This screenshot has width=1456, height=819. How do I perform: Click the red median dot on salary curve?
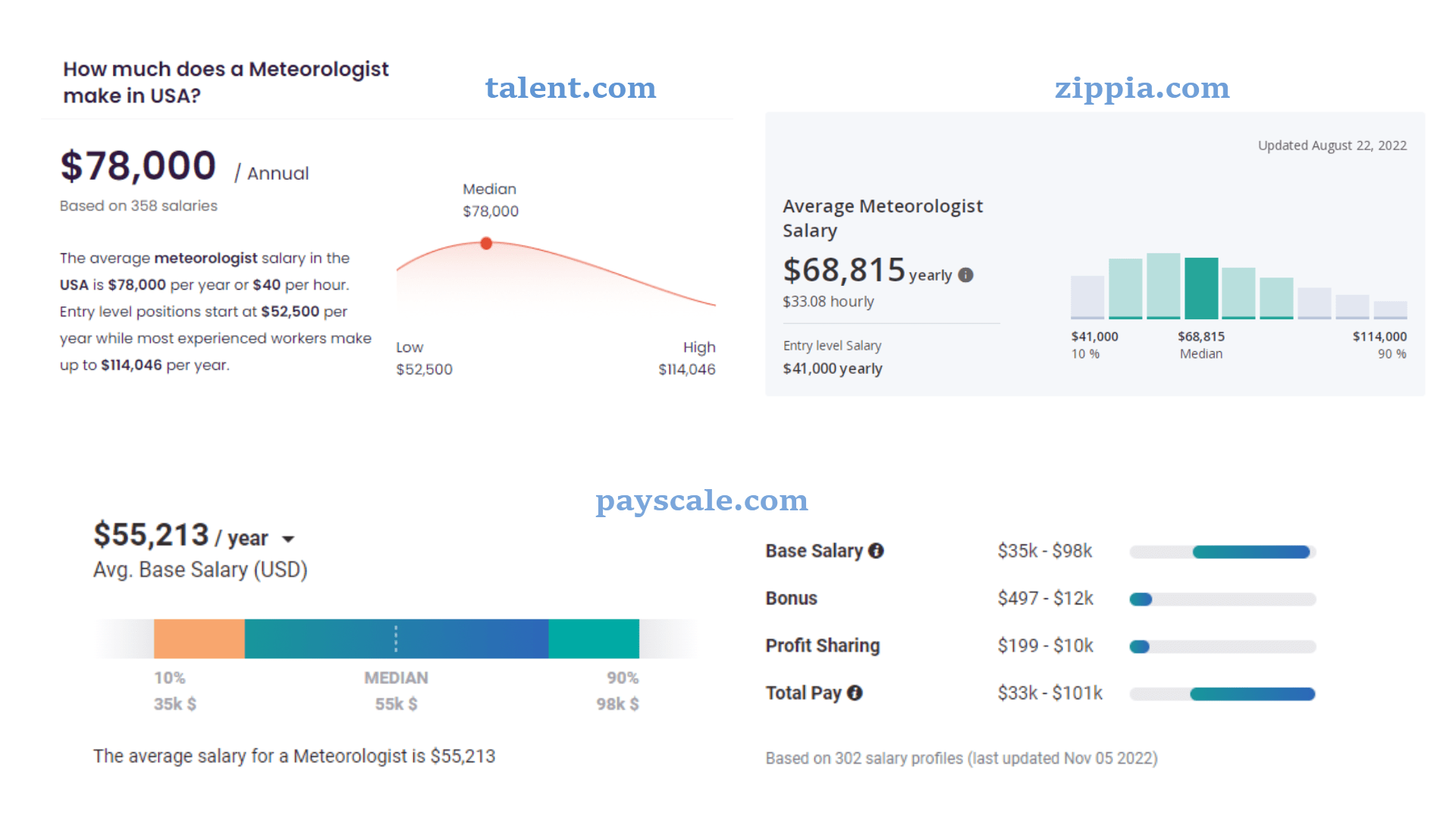pyautogui.click(x=486, y=243)
